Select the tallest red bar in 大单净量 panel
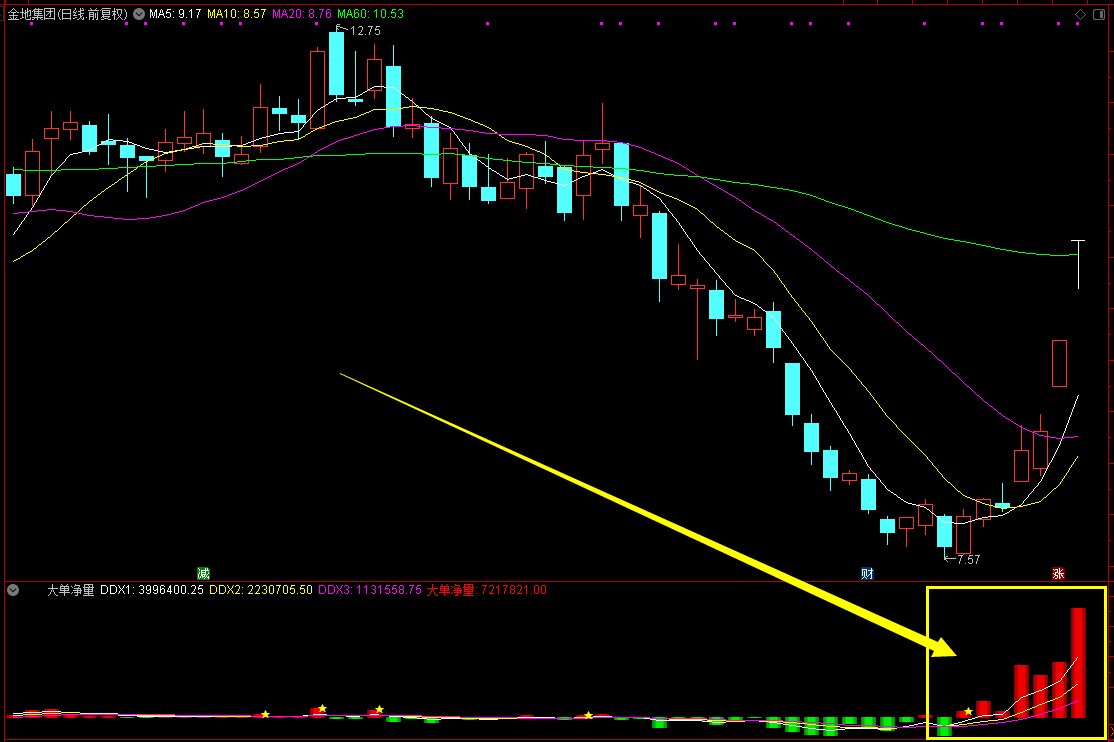 click(1078, 662)
